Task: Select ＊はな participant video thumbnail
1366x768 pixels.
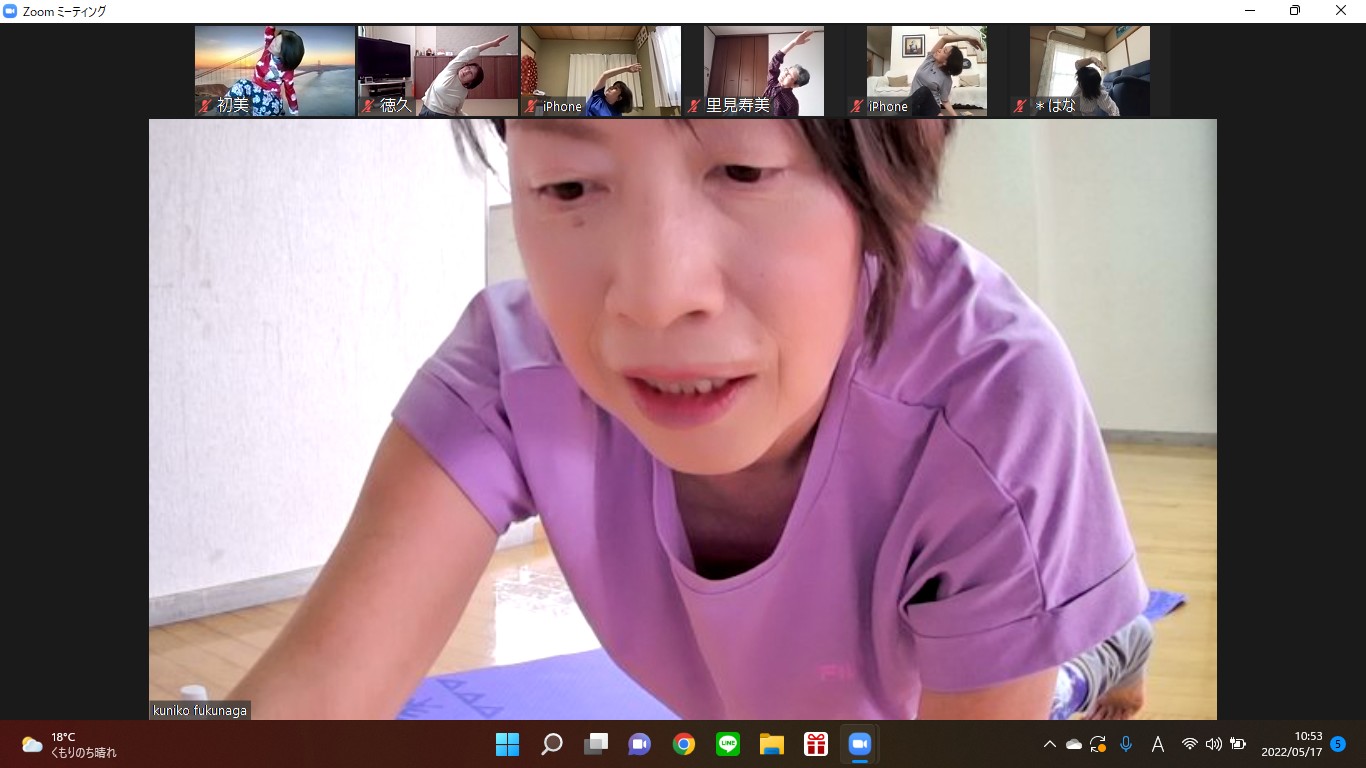Action: click(1090, 71)
